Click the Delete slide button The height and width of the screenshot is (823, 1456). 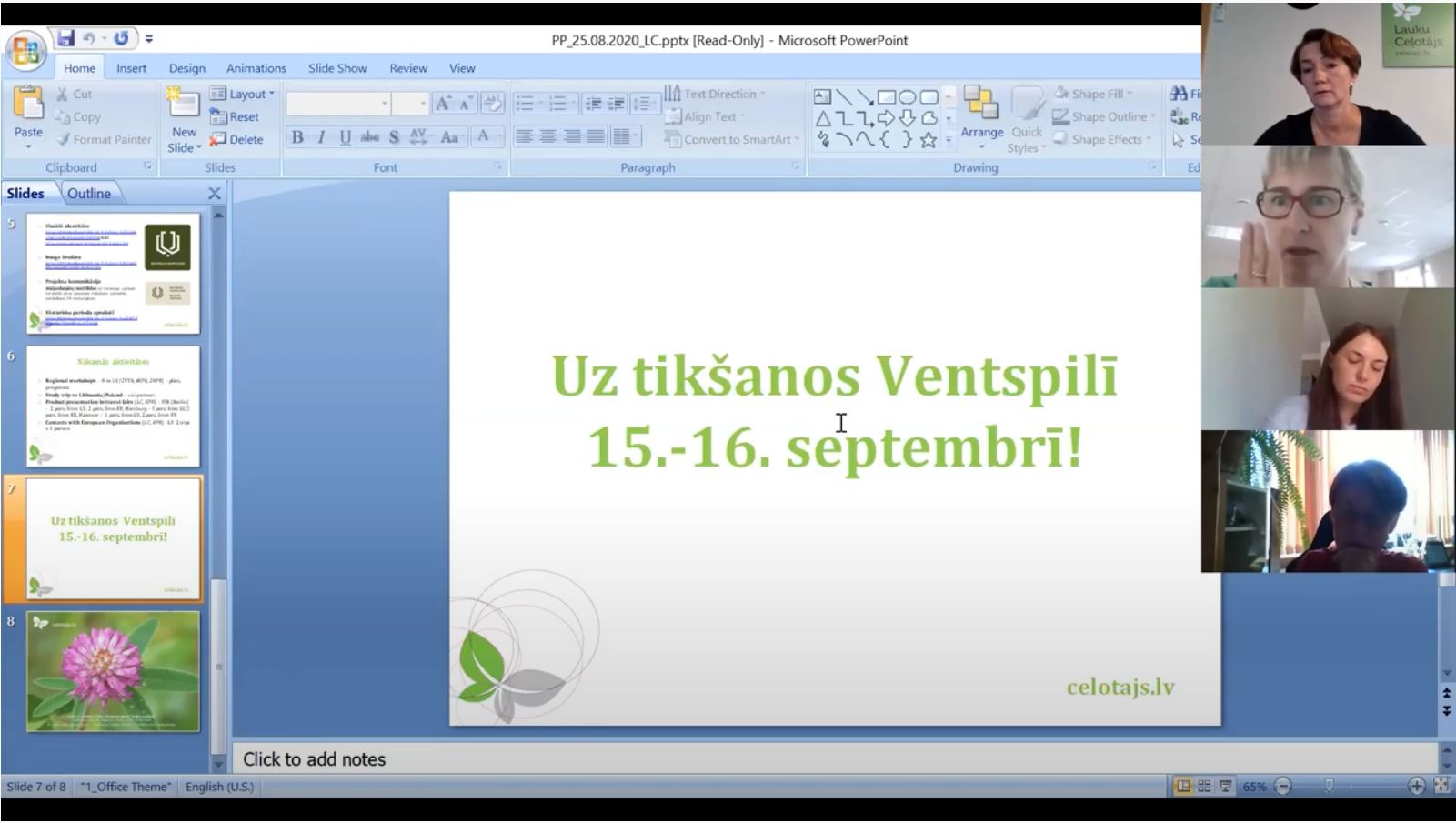pos(237,139)
